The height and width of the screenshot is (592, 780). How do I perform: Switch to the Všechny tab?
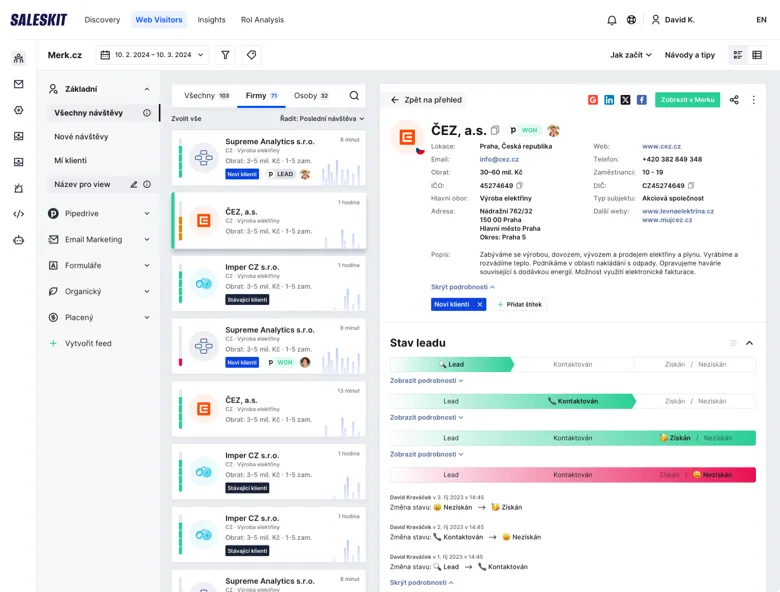click(x=206, y=96)
